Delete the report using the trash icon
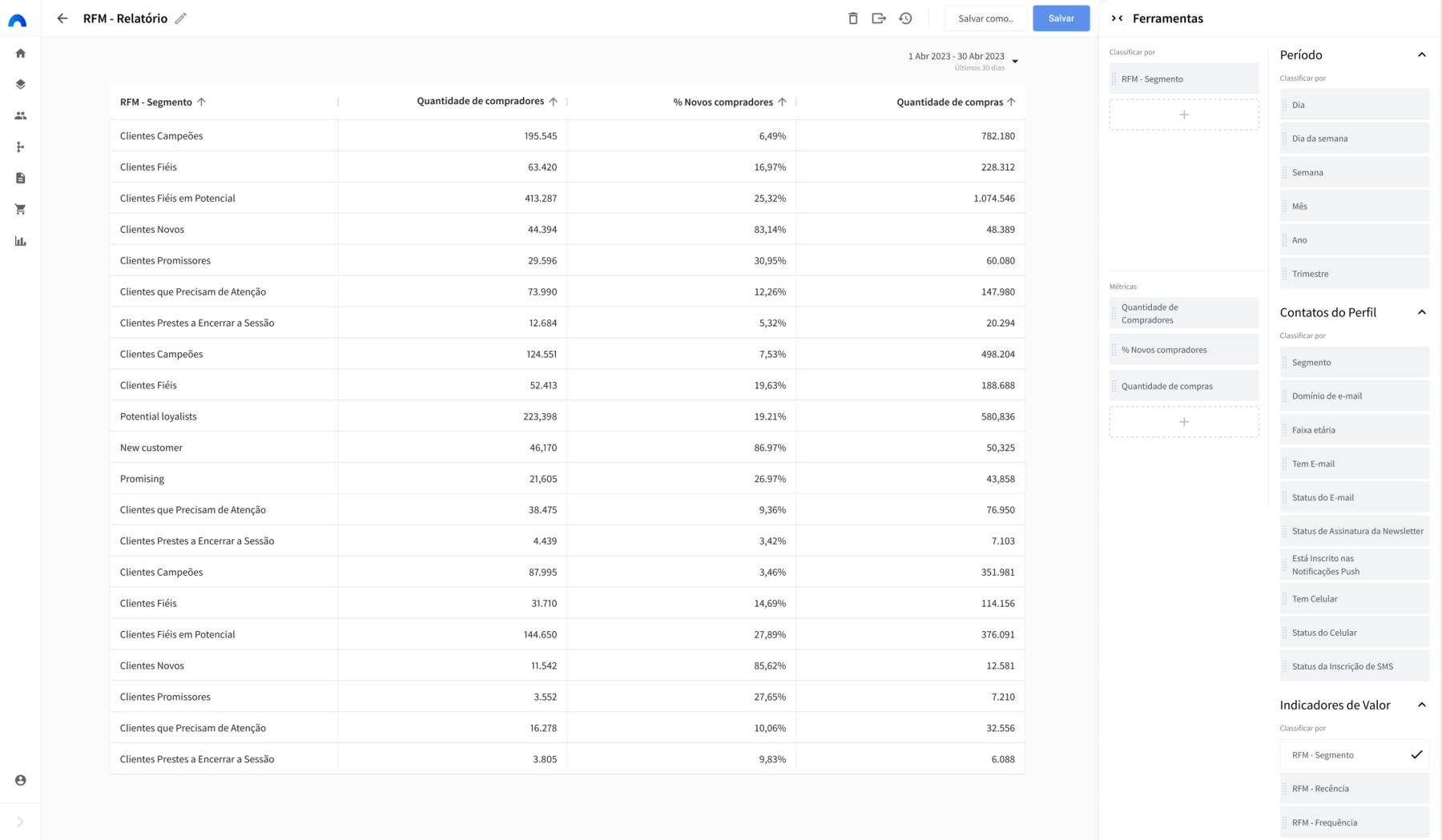This screenshot has height=840, width=1442. coord(852,18)
